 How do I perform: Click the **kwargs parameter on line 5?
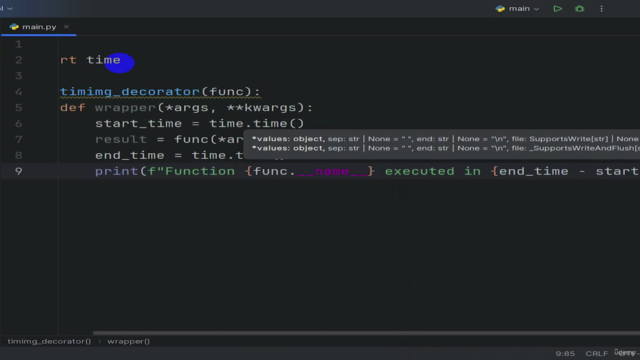coord(261,108)
